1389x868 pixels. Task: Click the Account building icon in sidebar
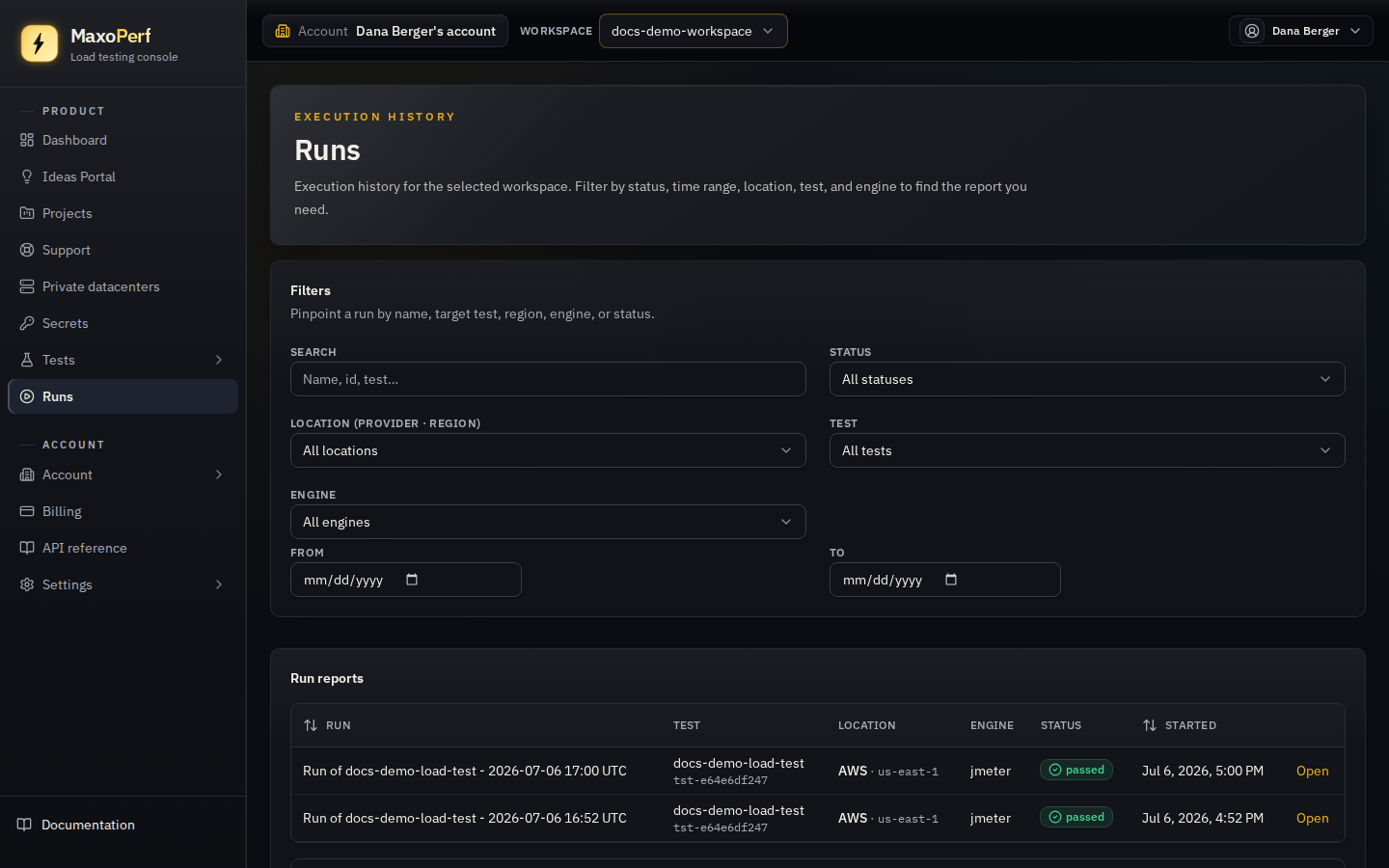click(27, 475)
